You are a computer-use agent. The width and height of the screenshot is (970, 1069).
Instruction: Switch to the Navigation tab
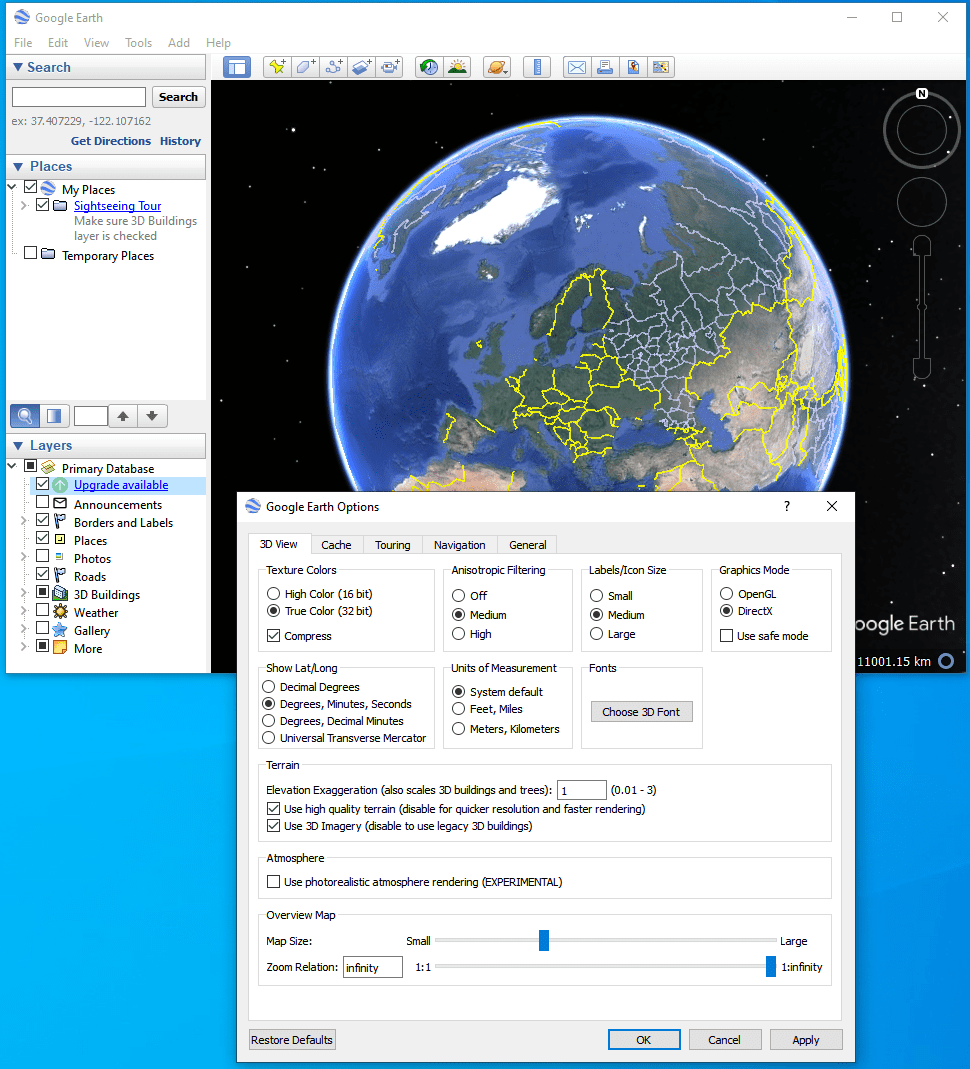[x=459, y=545]
